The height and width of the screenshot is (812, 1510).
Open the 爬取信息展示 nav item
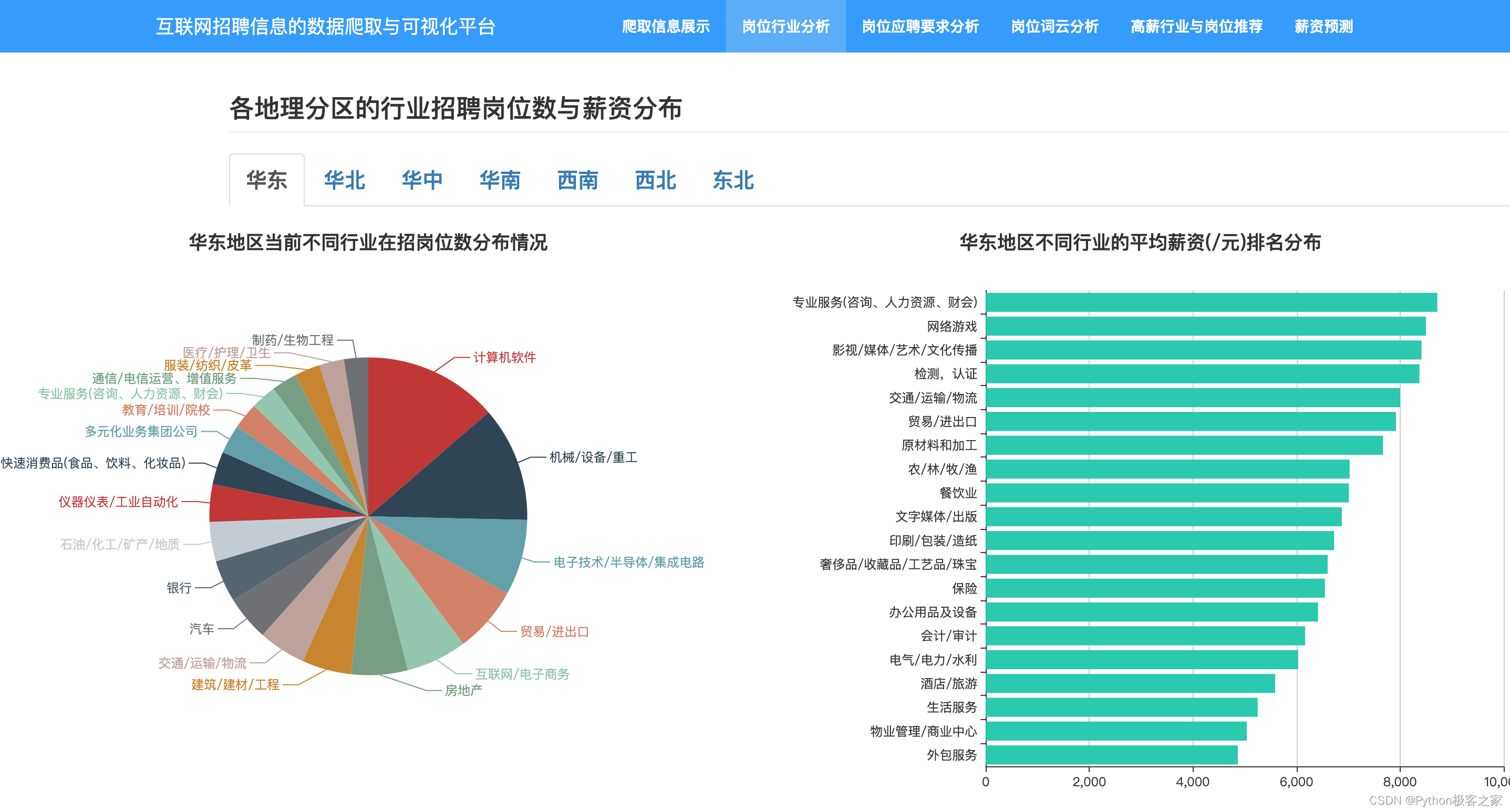point(665,26)
